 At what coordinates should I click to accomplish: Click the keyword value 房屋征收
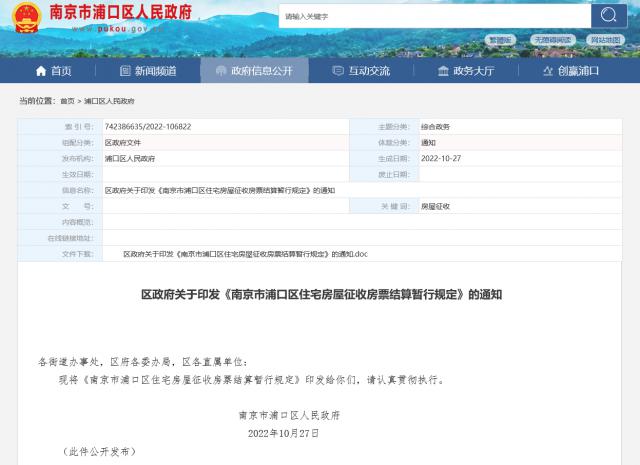tap(435, 206)
